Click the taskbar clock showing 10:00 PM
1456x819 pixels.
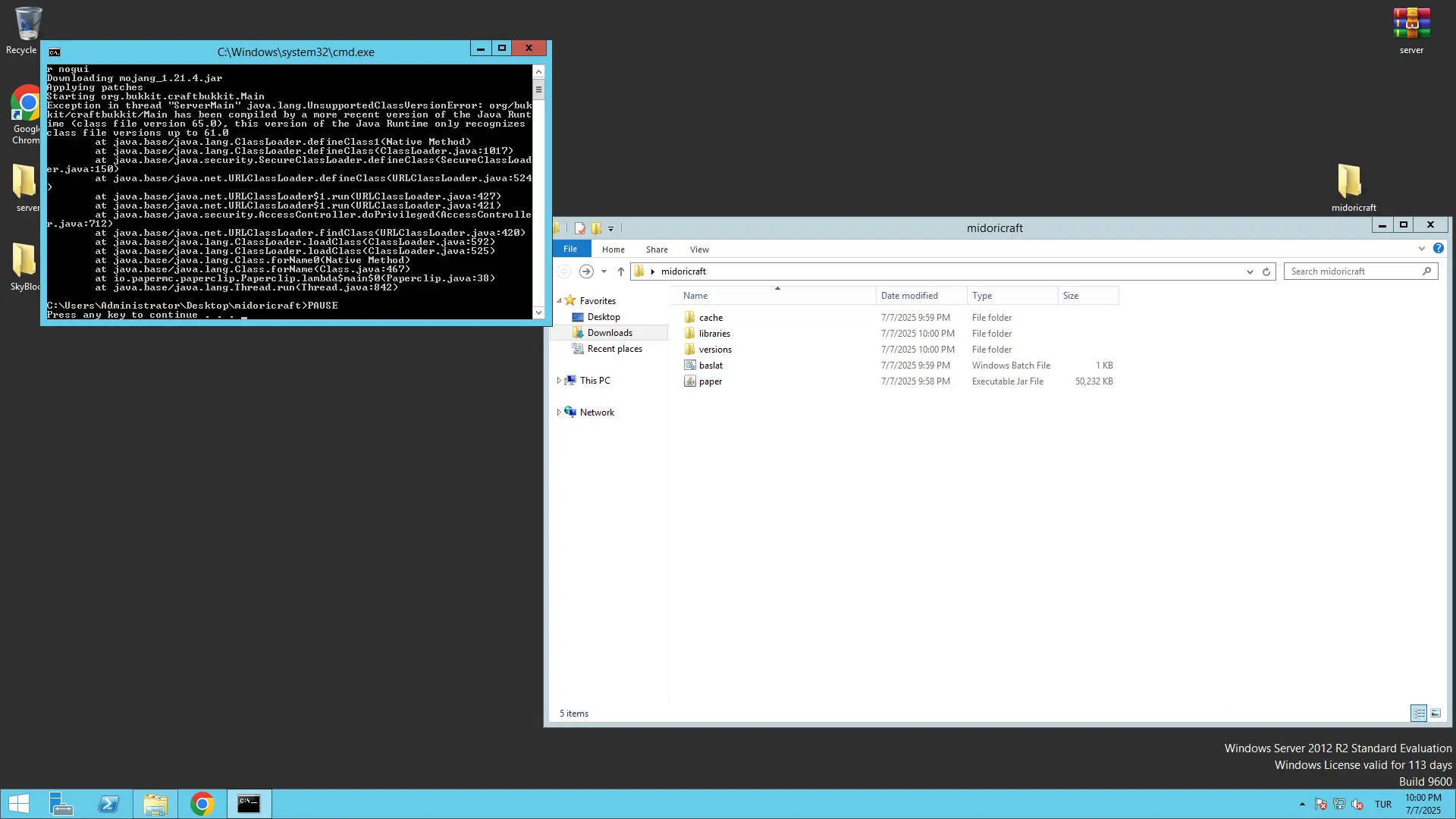point(1423,804)
